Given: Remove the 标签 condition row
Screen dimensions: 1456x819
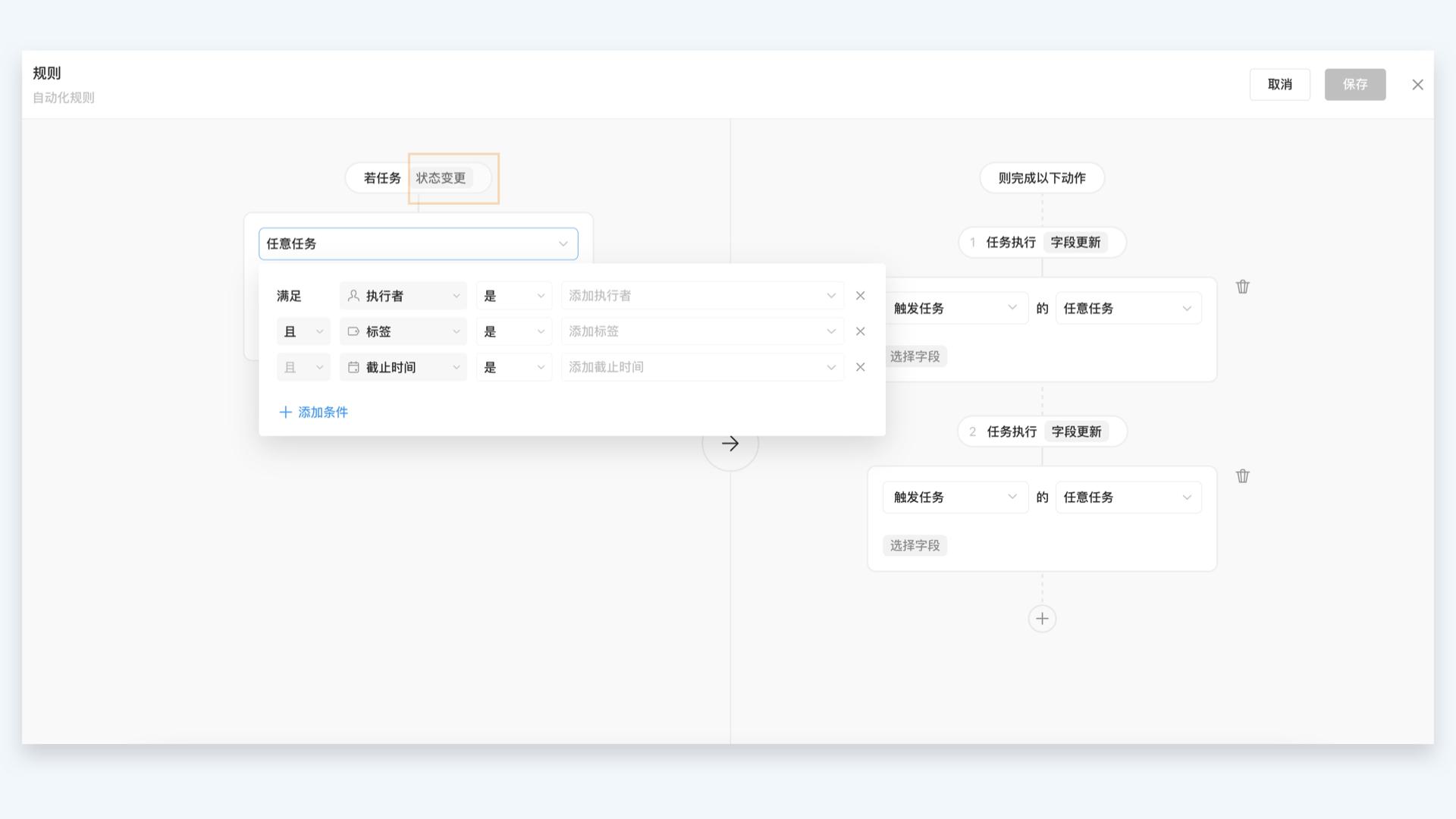Looking at the screenshot, I should coord(860,331).
